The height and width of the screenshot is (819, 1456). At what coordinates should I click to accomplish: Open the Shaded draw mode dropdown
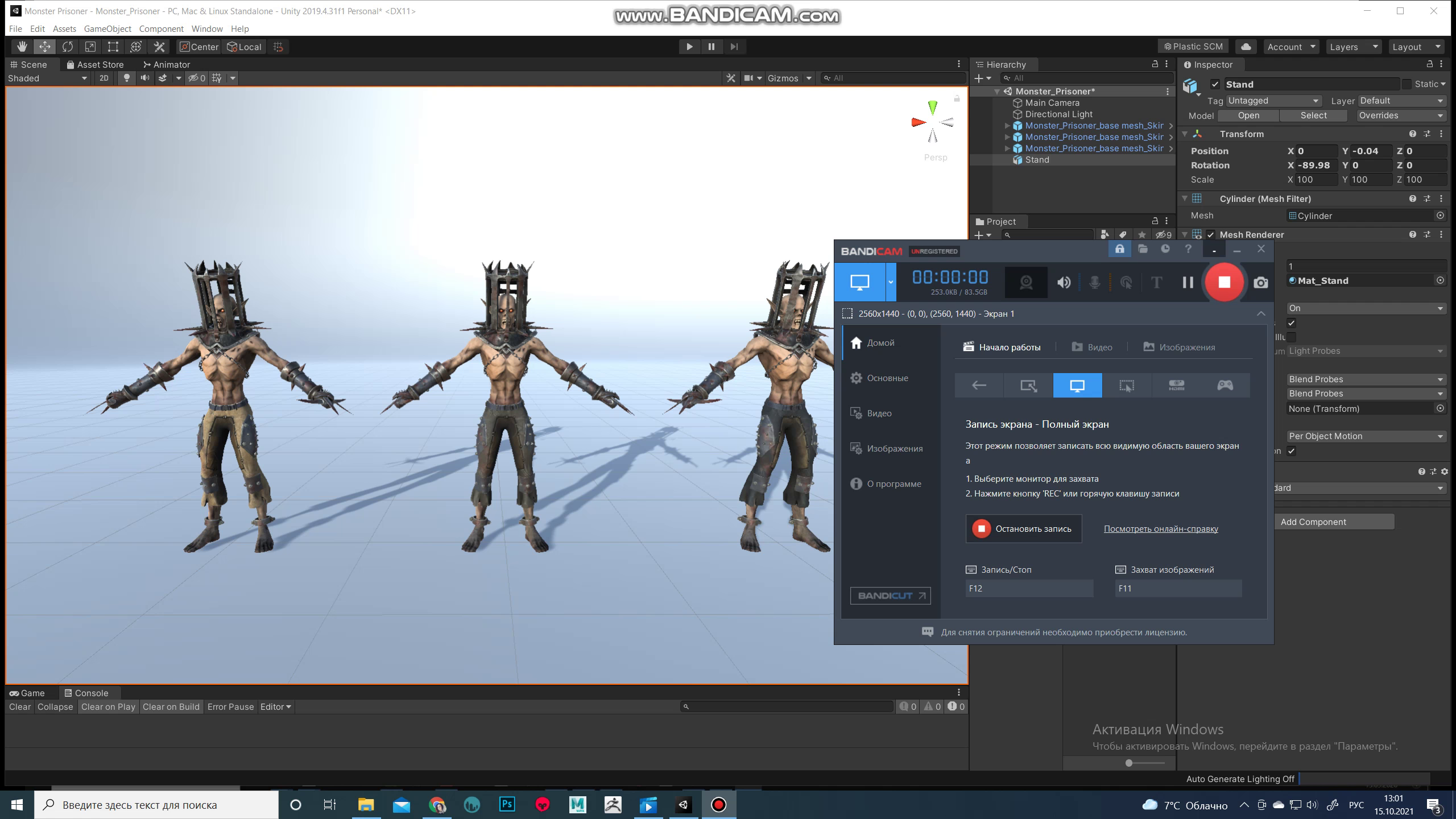click(48, 78)
